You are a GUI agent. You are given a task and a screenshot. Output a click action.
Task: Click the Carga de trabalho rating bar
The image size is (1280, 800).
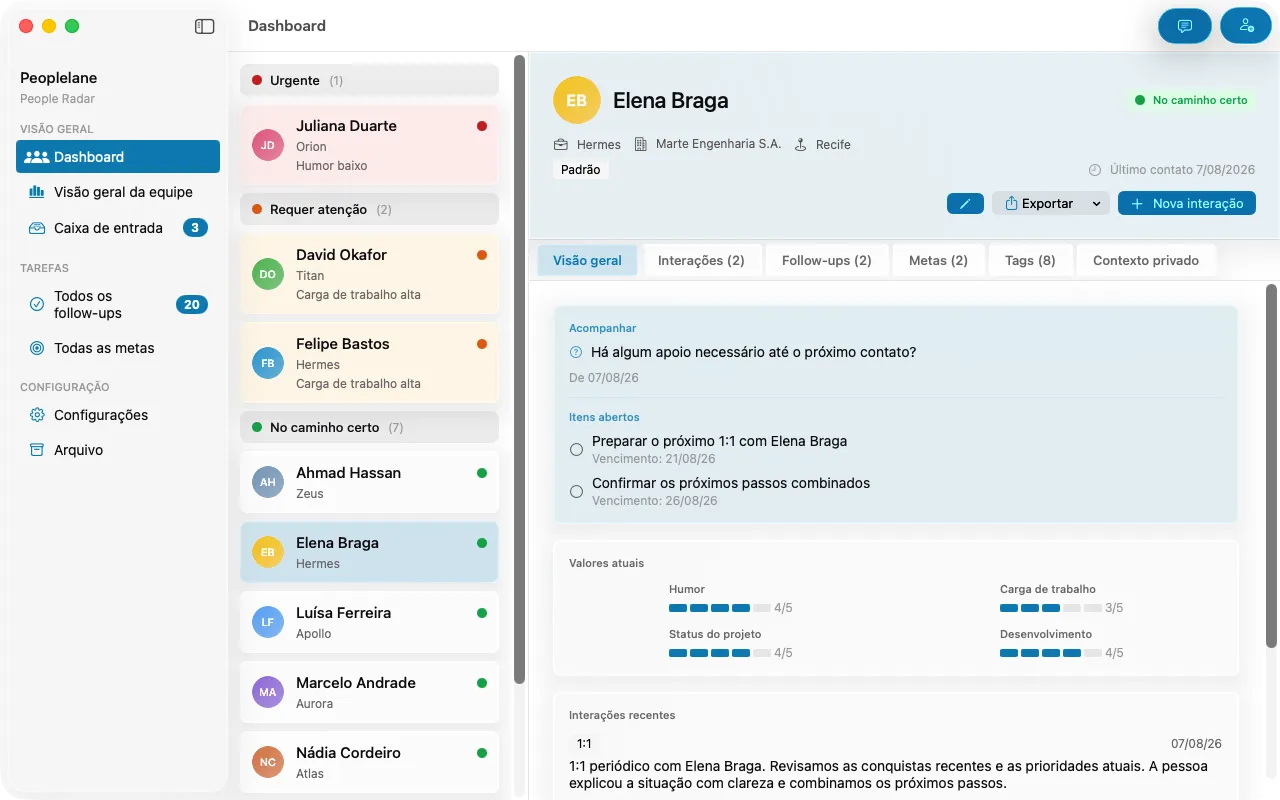[1051, 607]
